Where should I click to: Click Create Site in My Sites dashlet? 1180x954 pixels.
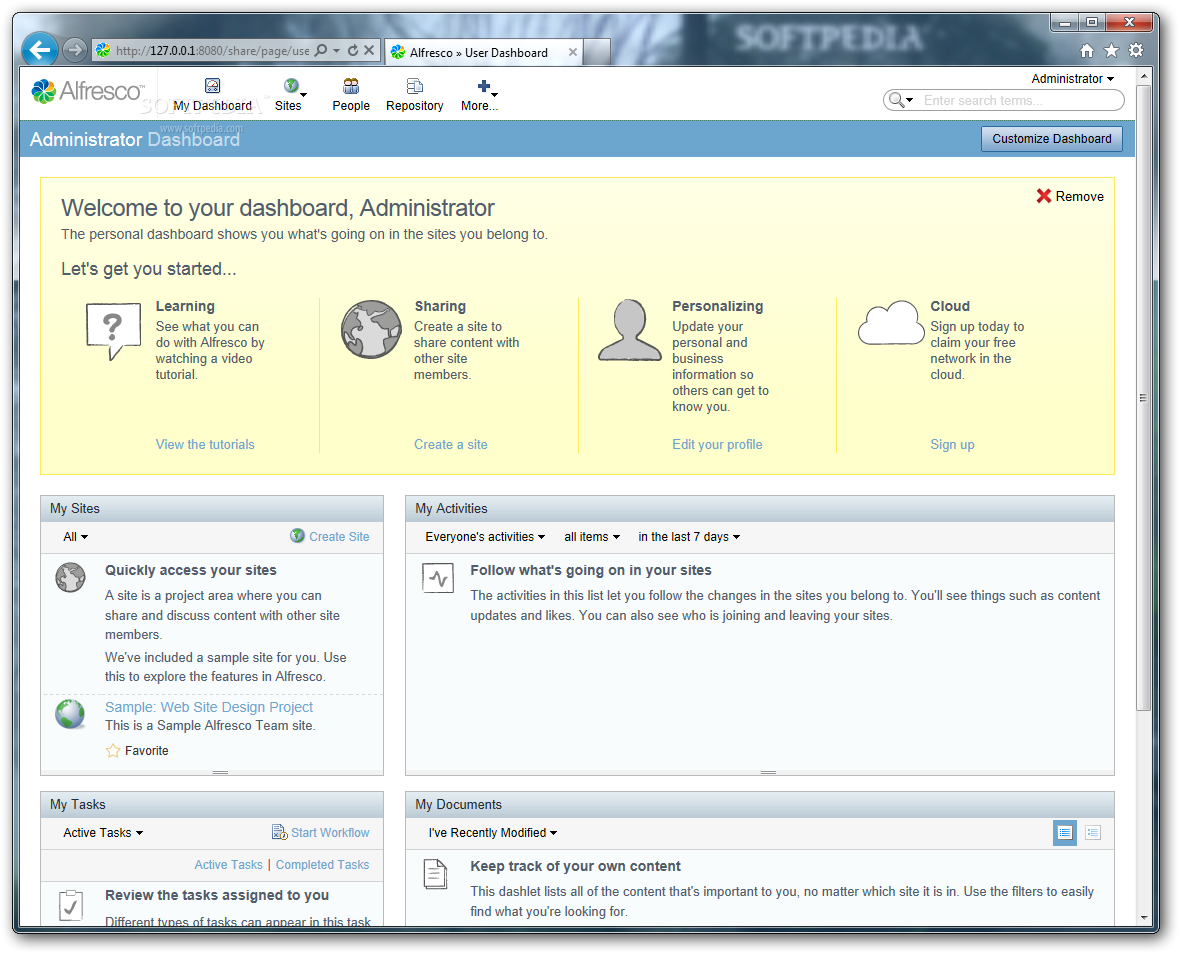click(x=330, y=536)
